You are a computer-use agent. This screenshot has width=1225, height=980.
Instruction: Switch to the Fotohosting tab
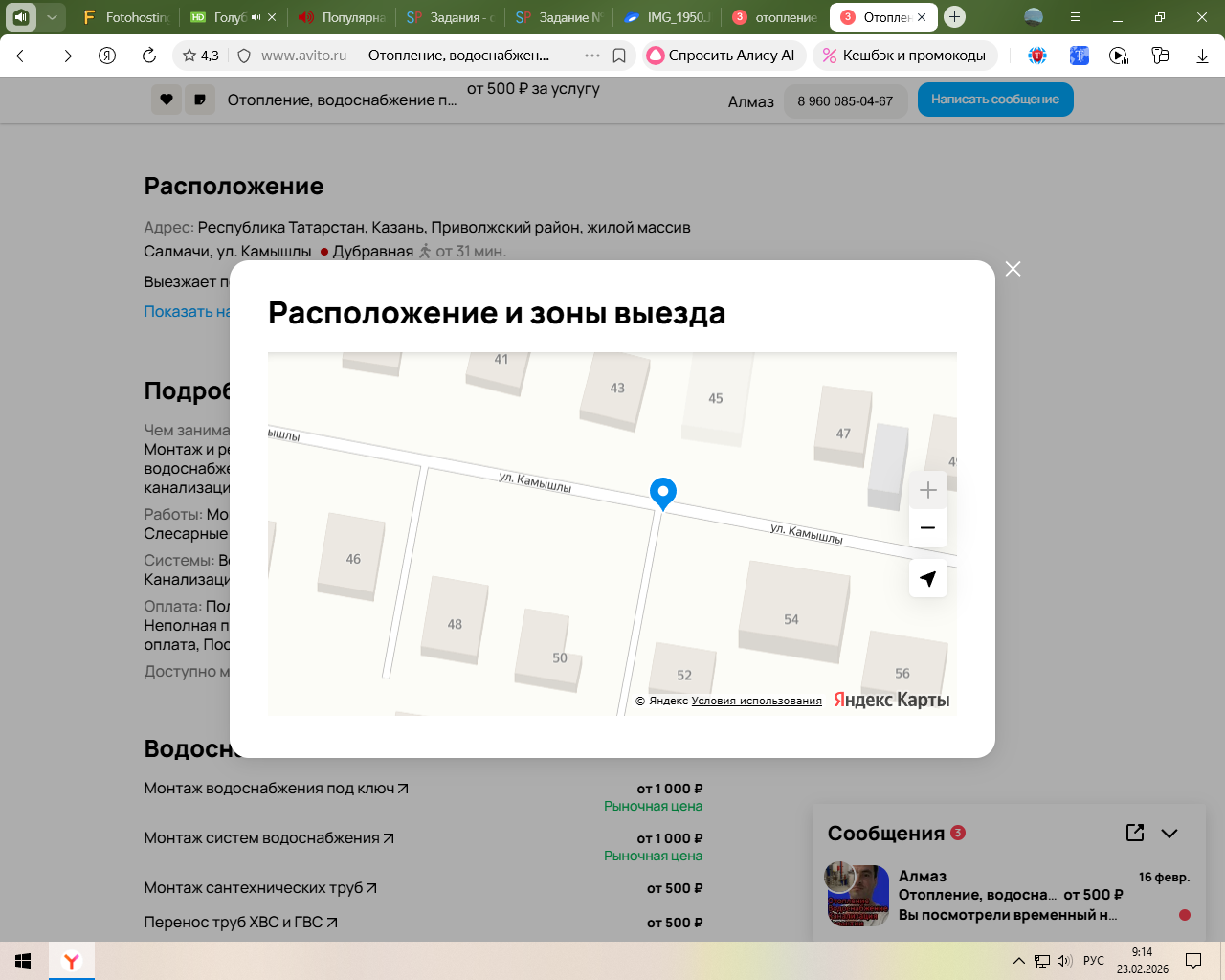point(126,17)
